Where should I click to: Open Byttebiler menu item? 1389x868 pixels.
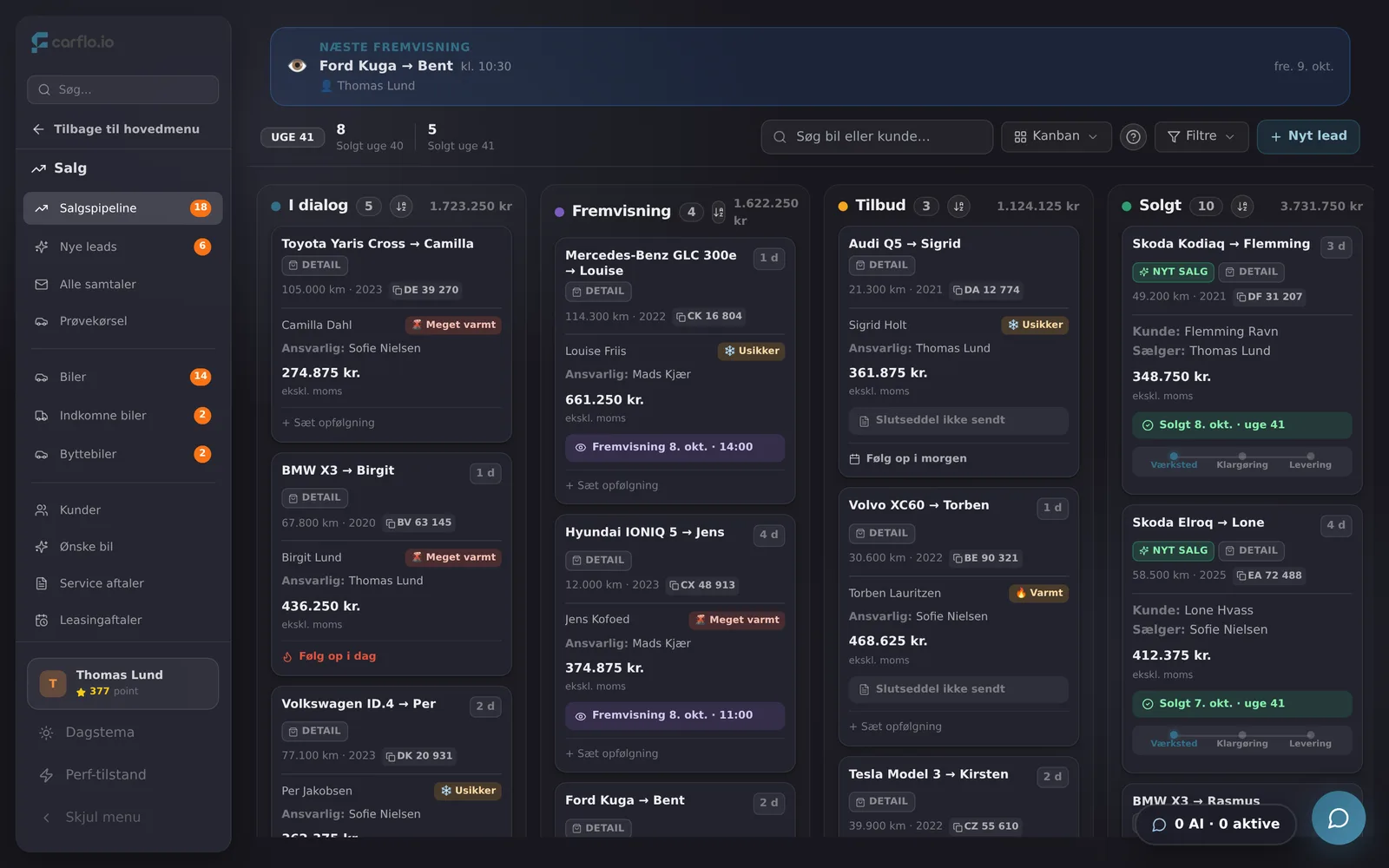pyautogui.click(x=123, y=454)
